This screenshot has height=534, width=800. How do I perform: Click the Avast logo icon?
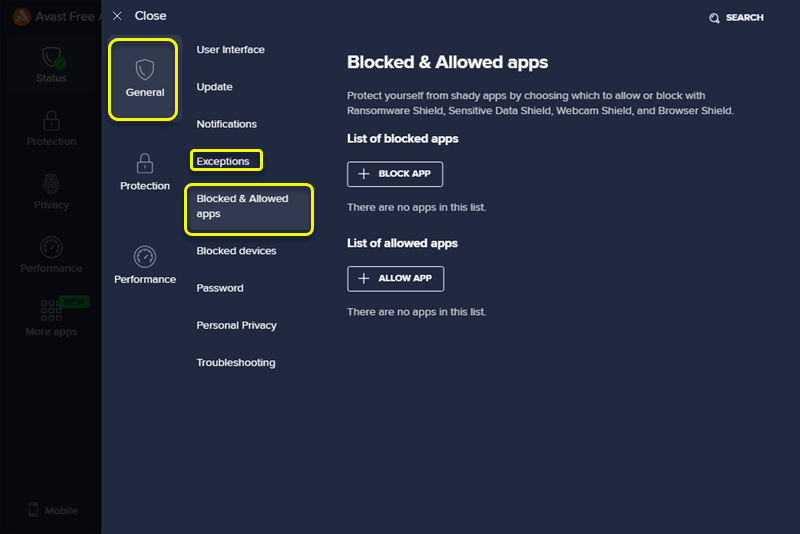pos(20,17)
